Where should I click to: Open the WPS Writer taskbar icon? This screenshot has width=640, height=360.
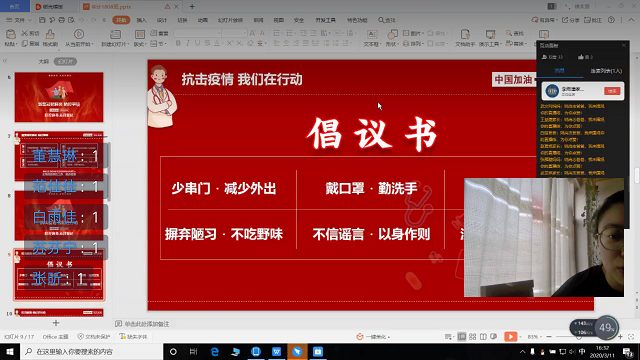tap(276, 351)
